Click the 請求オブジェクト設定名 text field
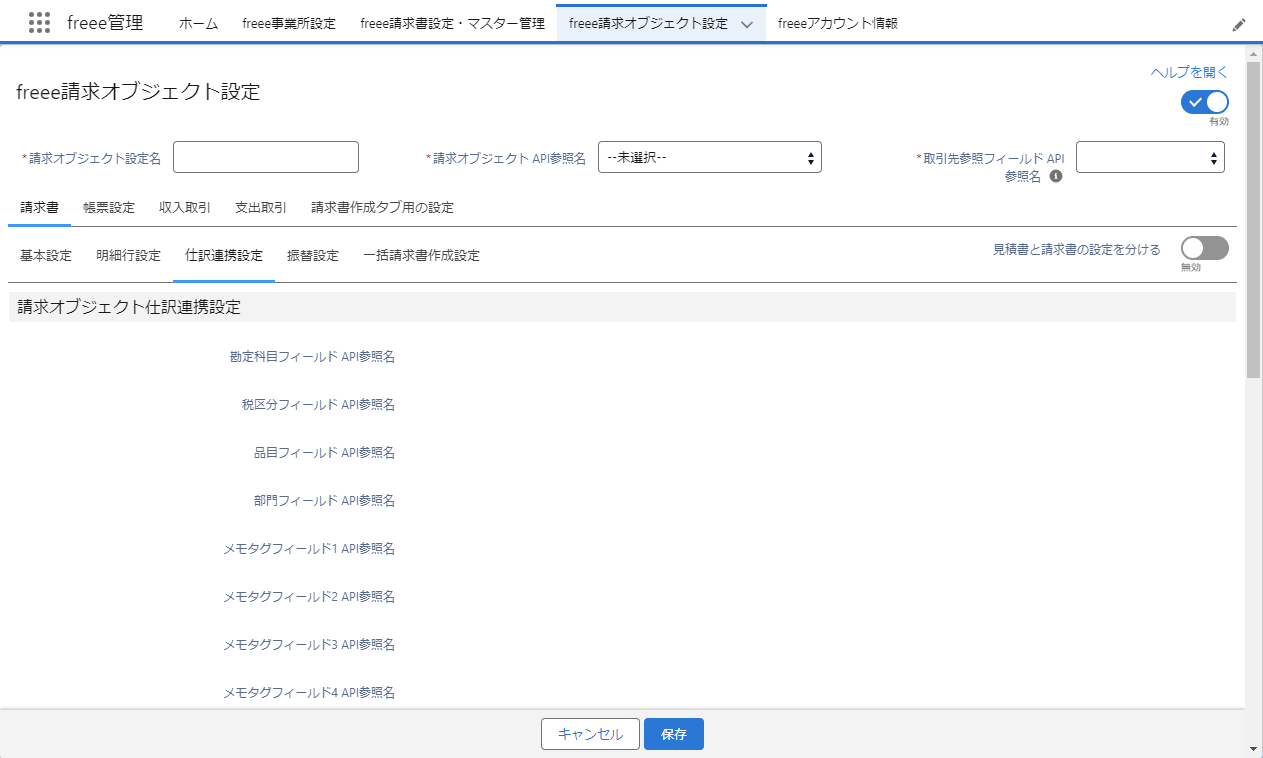This screenshot has height=758, width=1263. coord(266,157)
